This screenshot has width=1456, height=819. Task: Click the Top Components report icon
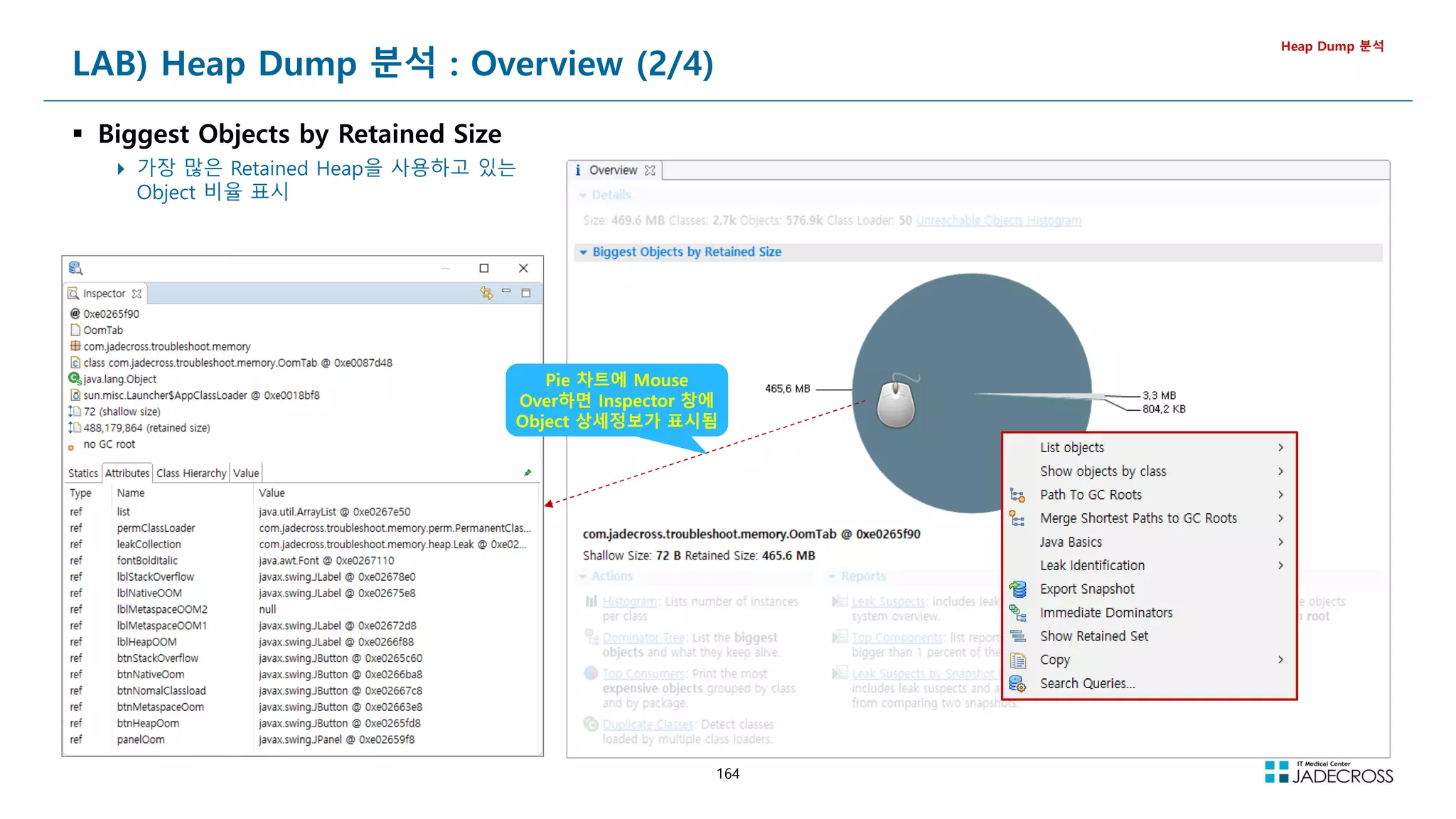[840, 637]
